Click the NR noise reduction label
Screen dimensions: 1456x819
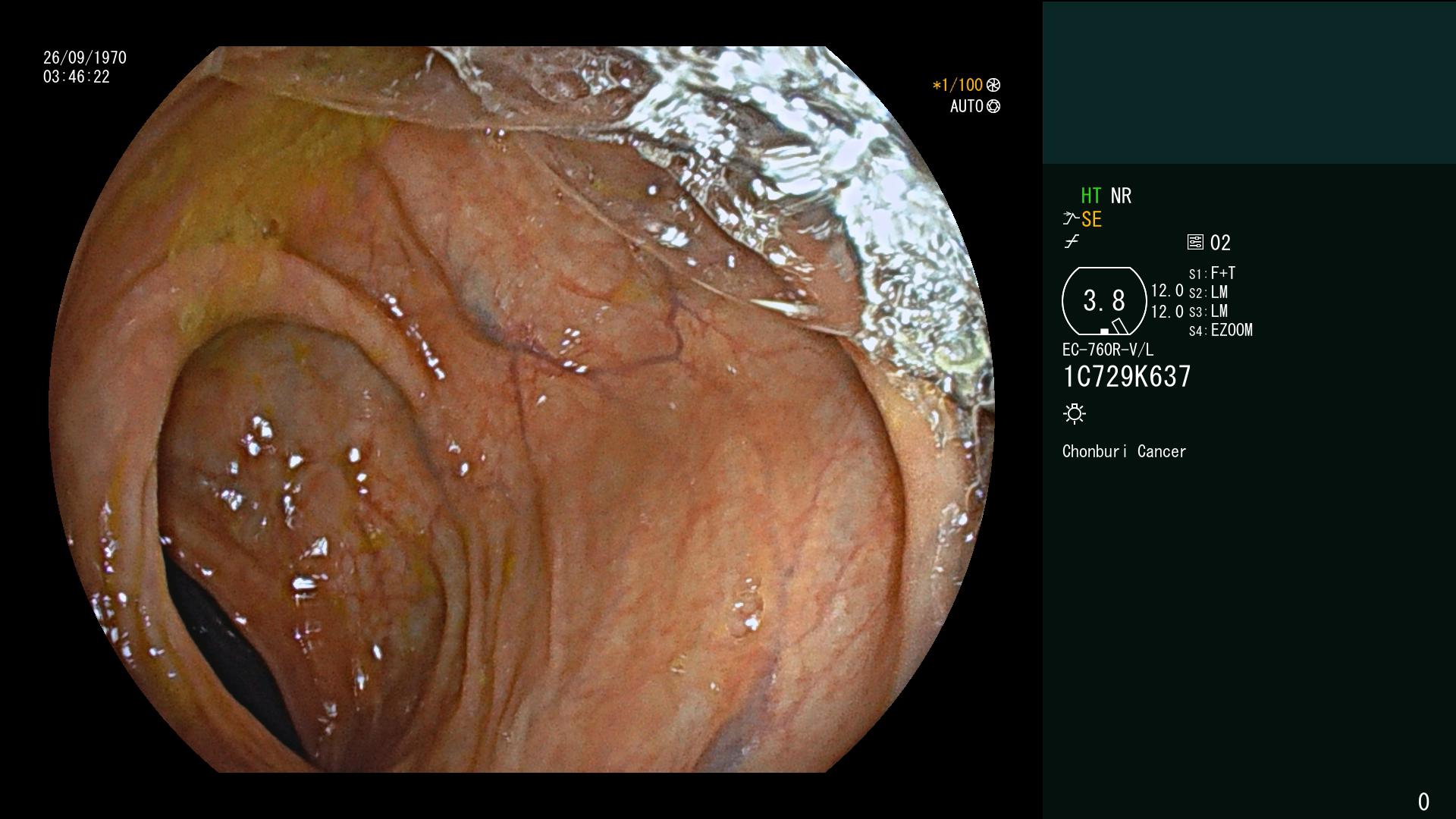click(x=1121, y=196)
